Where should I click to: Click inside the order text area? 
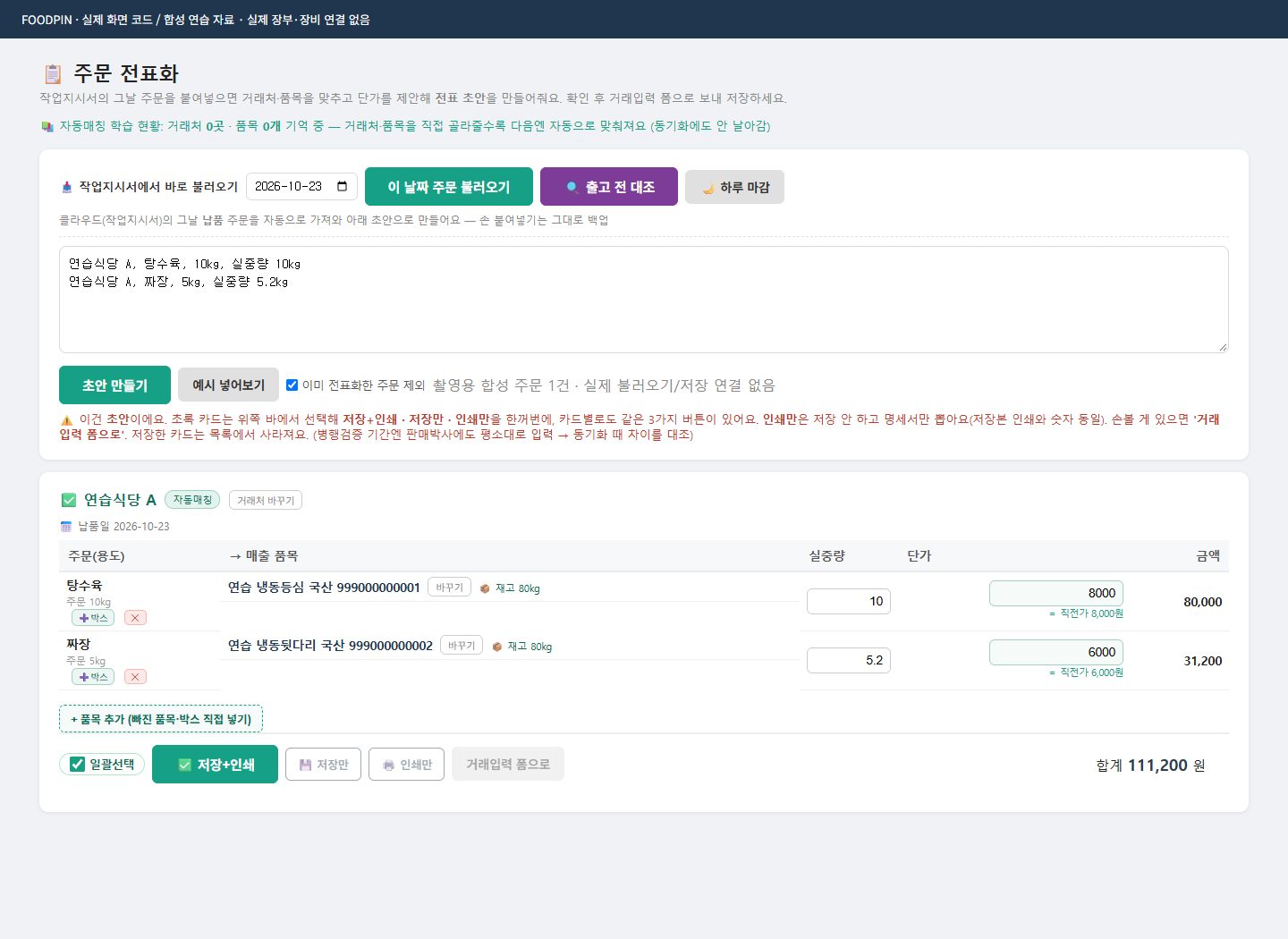point(644,300)
